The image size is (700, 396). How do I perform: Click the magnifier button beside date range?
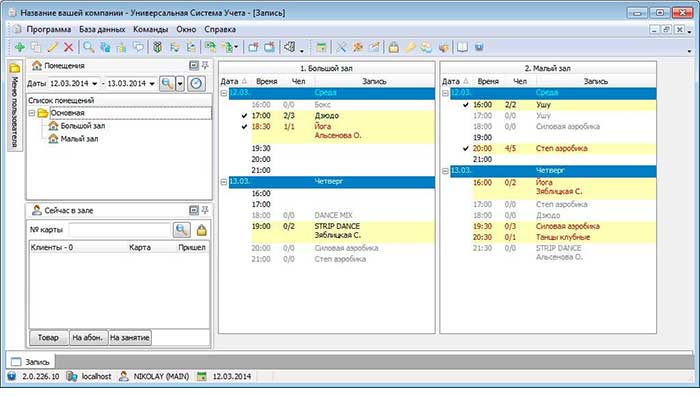tap(167, 83)
